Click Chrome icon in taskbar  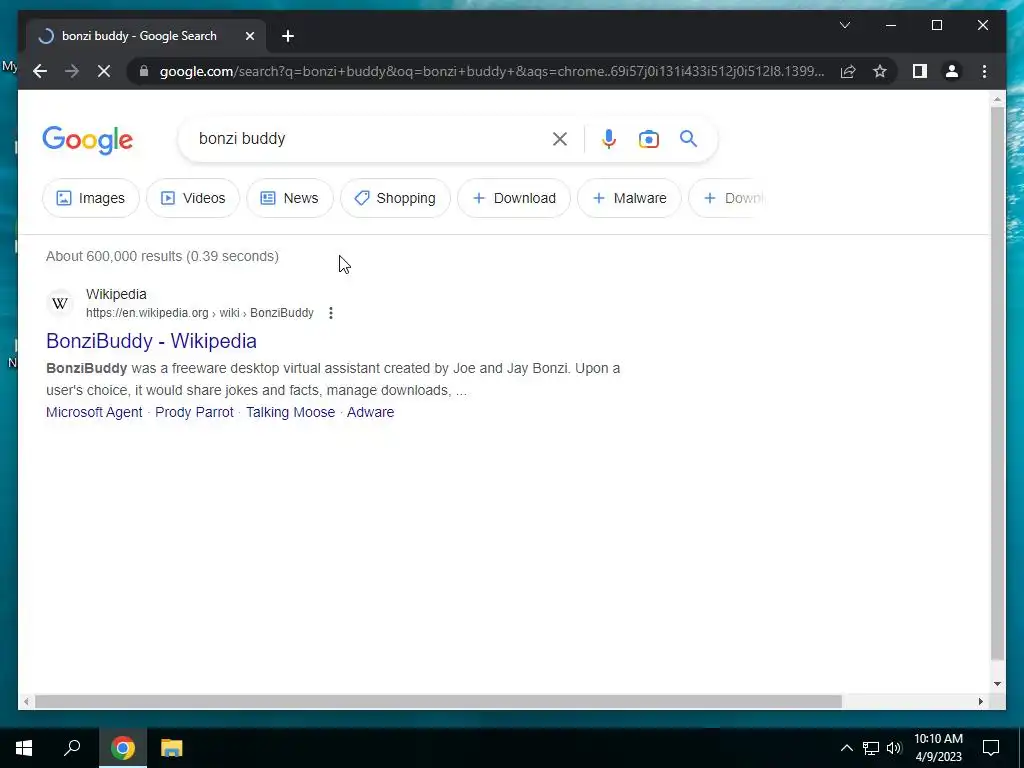tap(123, 748)
